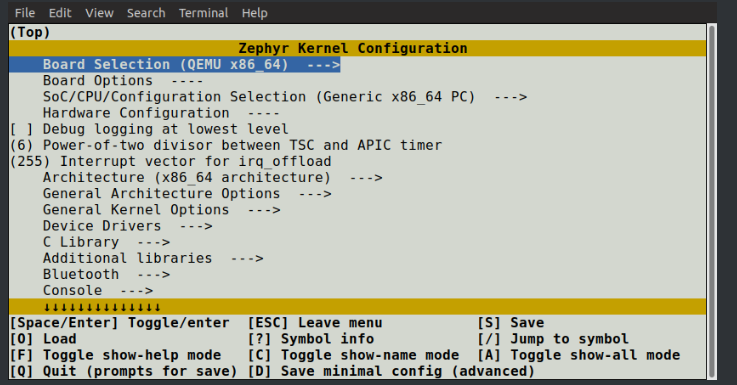Viewport: 737px width, 385px height.
Task: Click the [Q] Quit shortcut label
Action: (x=123, y=371)
